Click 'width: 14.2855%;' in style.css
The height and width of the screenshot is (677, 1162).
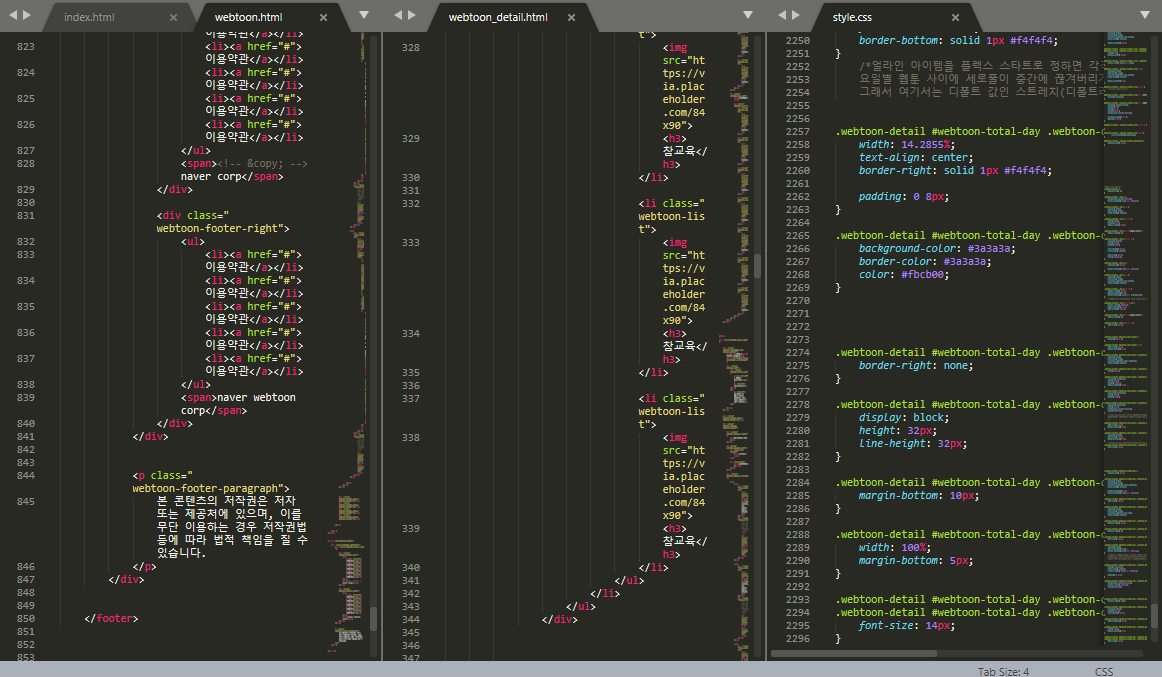click(x=907, y=144)
